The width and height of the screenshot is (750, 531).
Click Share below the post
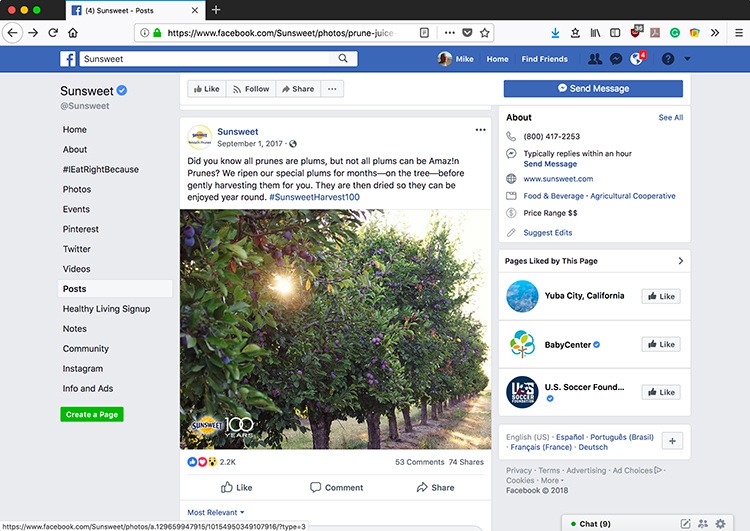tap(435, 487)
